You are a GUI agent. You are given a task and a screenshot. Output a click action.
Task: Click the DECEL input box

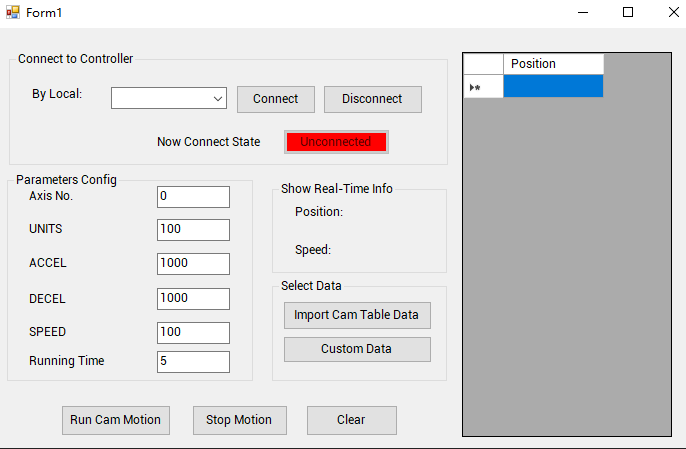coord(193,299)
